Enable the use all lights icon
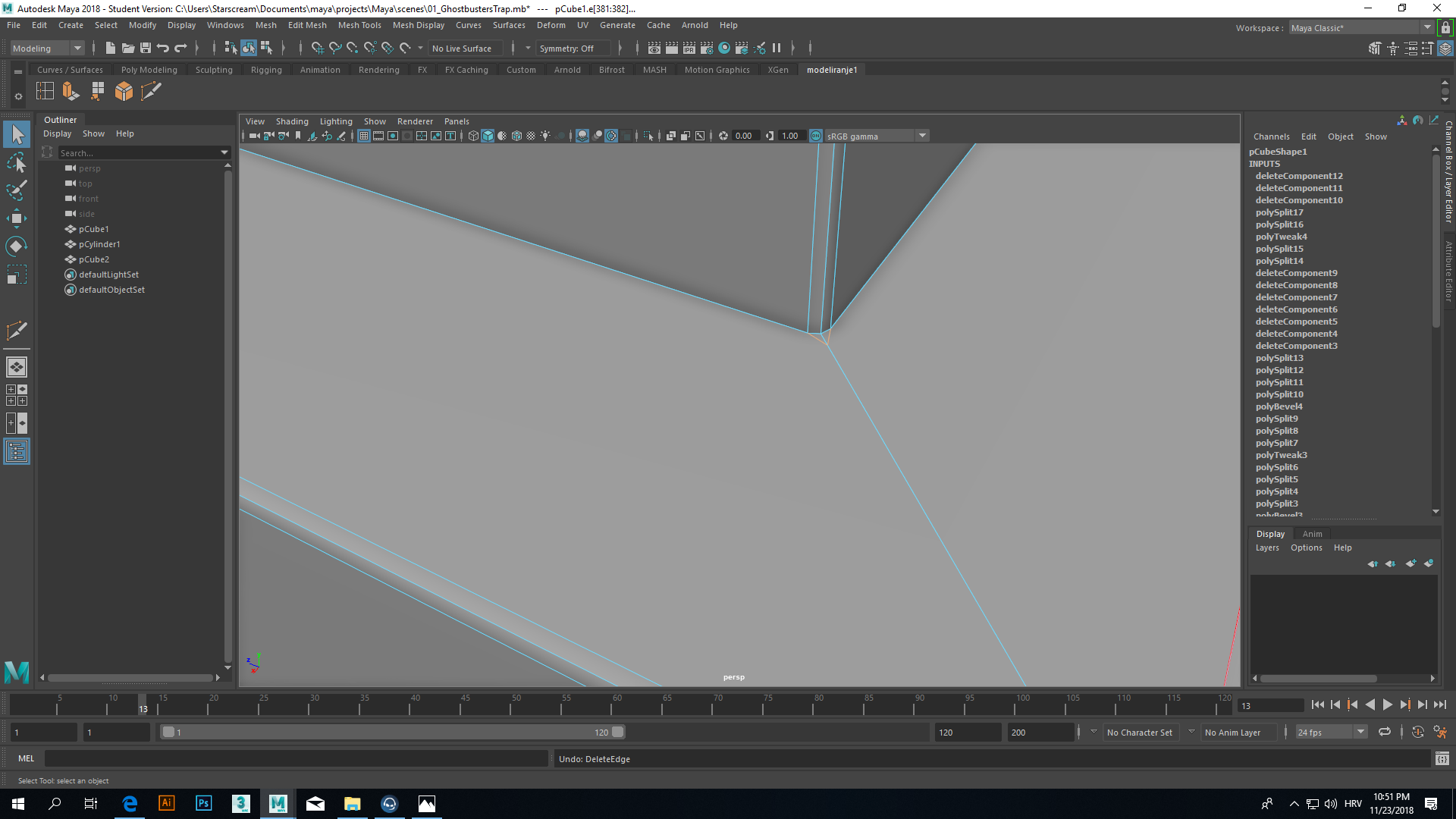Image resolution: width=1456 pixels, height=819 pixels. [x=545, y=136]
